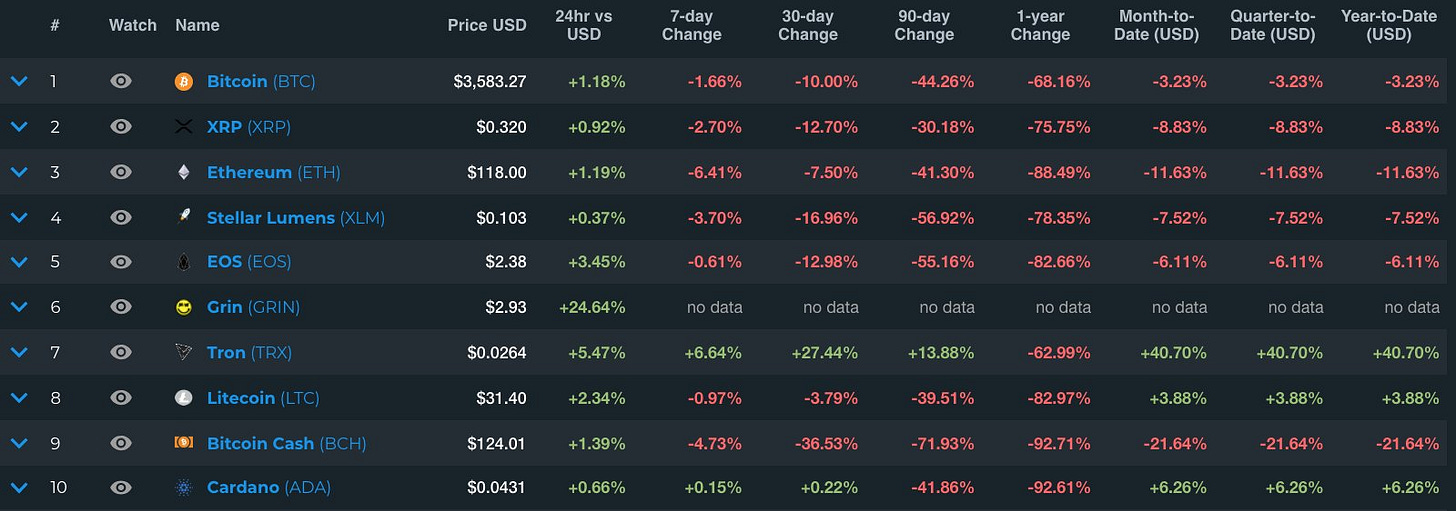Screen dimensions: 1456x511
Task: Click the Stellar Lumens rocket icon
Action: 183,217
